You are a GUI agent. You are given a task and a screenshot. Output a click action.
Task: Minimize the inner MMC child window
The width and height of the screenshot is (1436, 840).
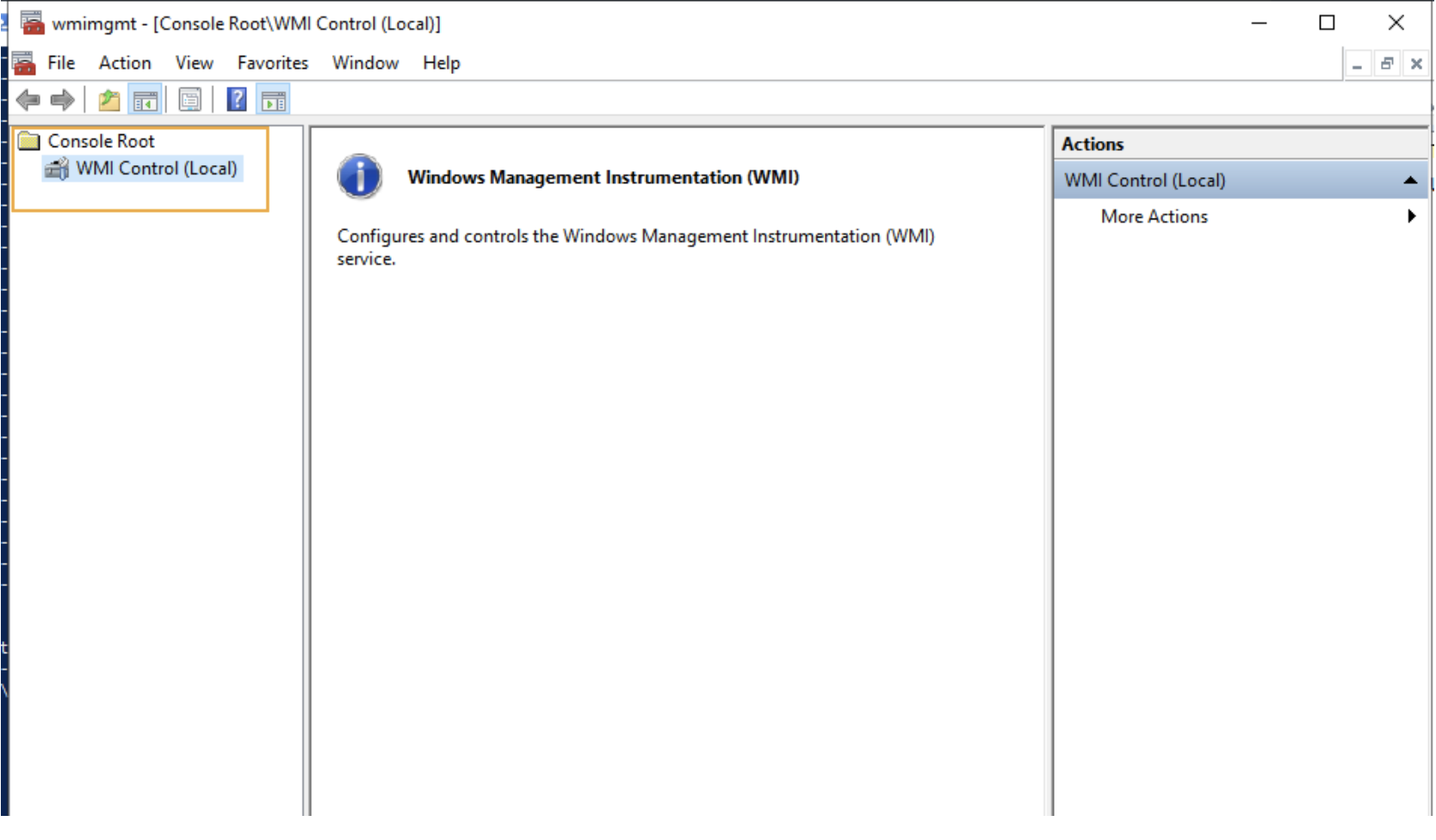[1358, 64]
